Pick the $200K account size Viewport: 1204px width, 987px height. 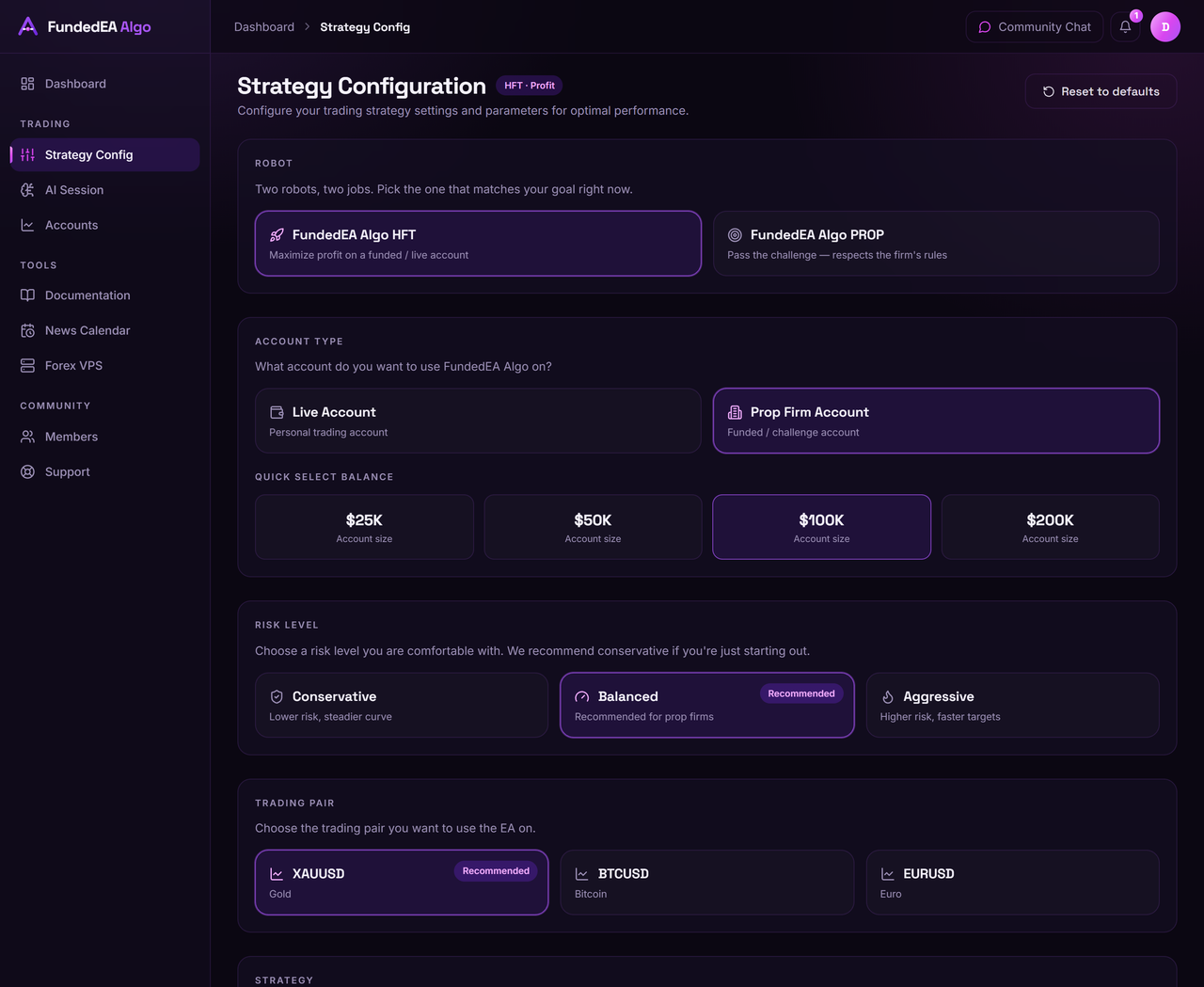(1051, 527)
